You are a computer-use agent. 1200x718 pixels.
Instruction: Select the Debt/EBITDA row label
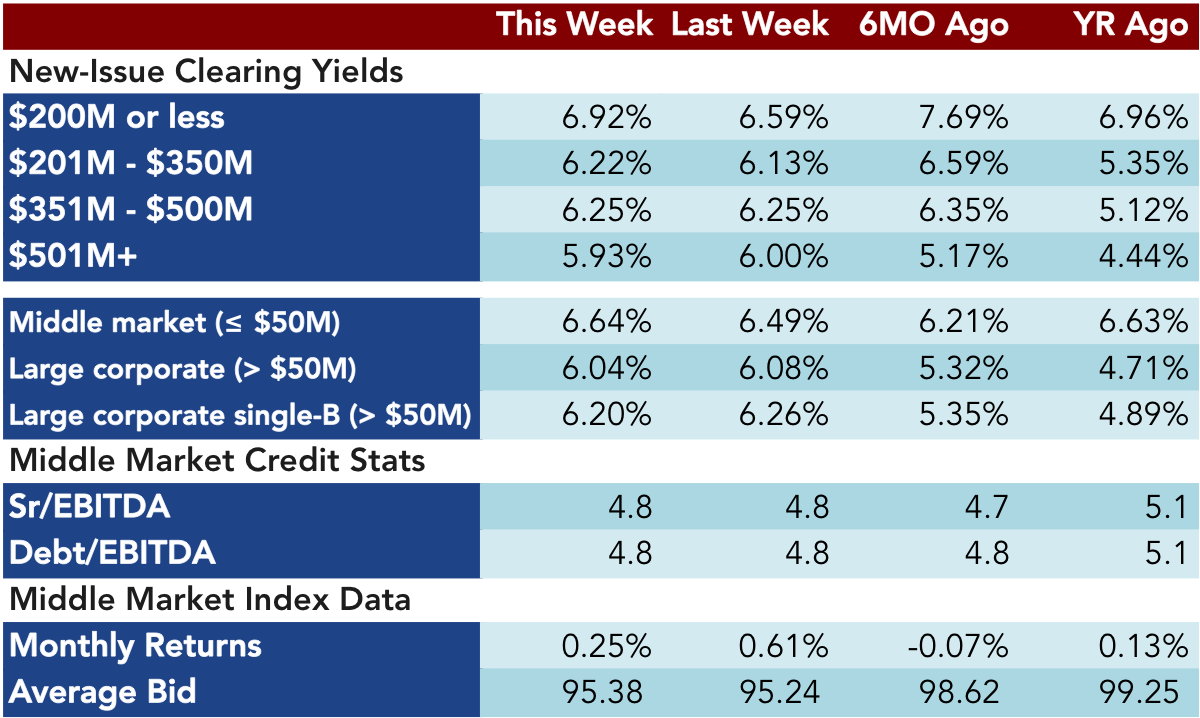pyautogui.click(x=112, y=553)
